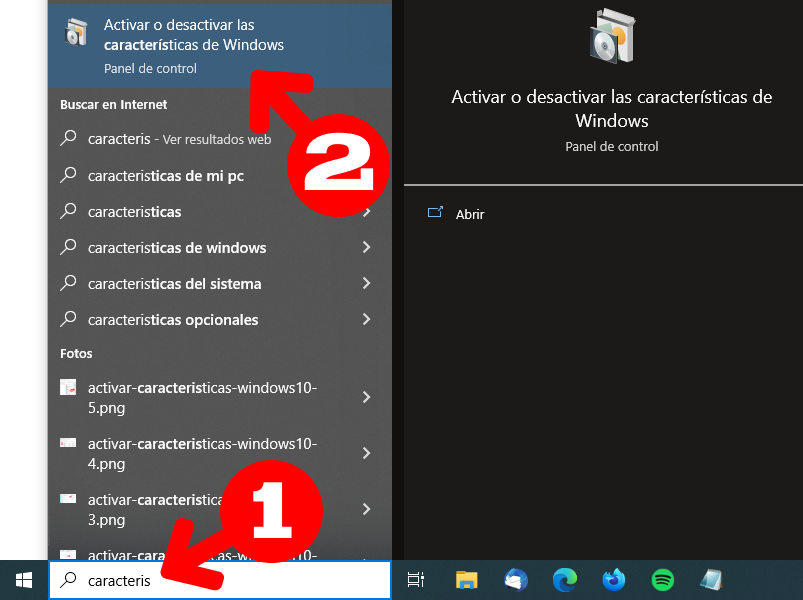The width and height of the screenshot is (803, 600).
Task: Focus the search box containing 'caracteris'
Action: point(220,580)
